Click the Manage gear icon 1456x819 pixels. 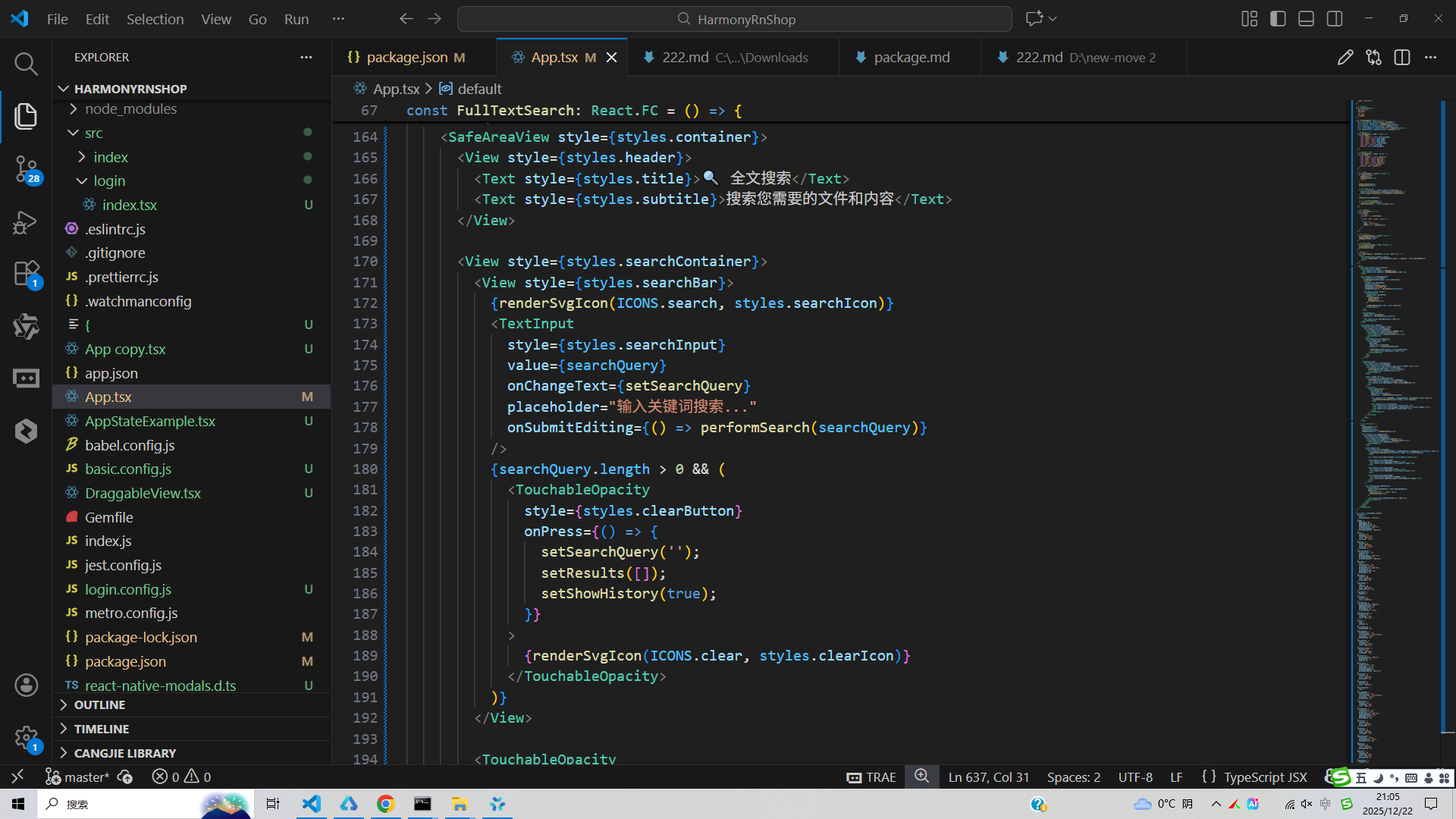tap(26, 737)
